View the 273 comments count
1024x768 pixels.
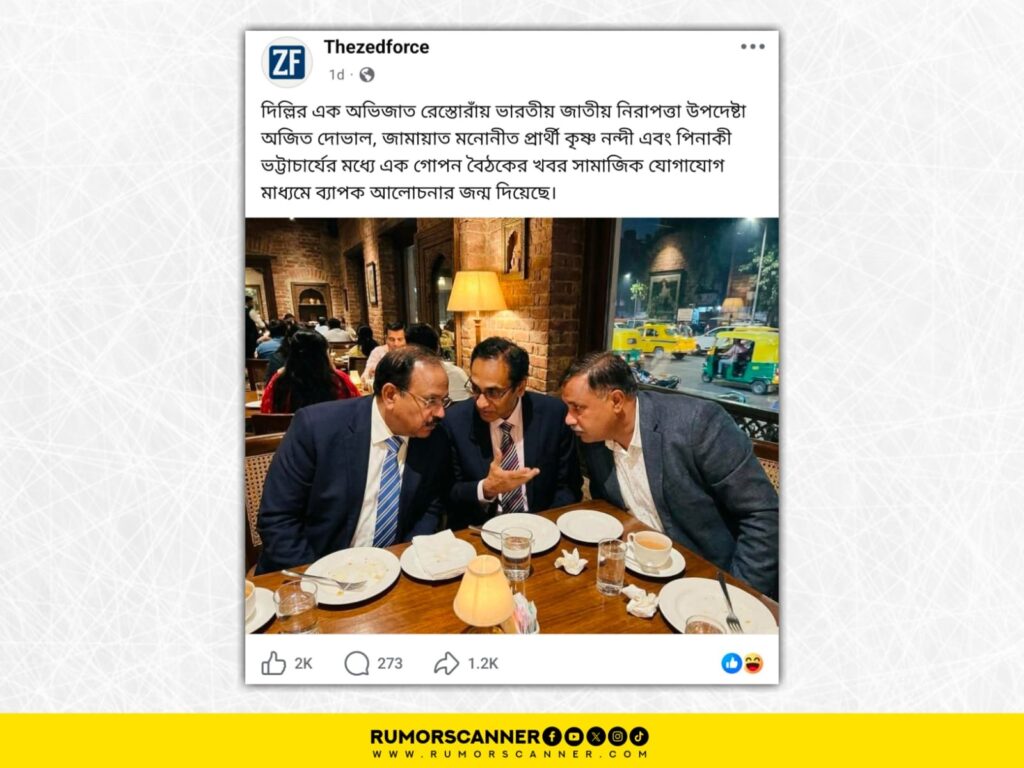(x=390, y=664)
